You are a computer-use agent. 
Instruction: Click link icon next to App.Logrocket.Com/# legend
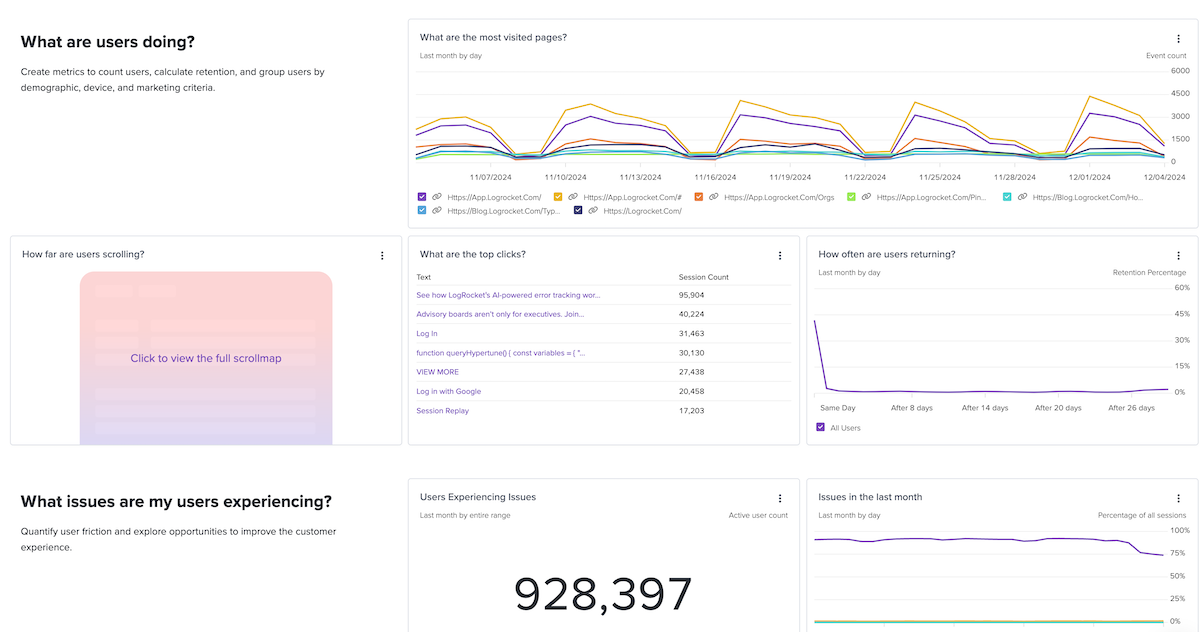(573, 197)
